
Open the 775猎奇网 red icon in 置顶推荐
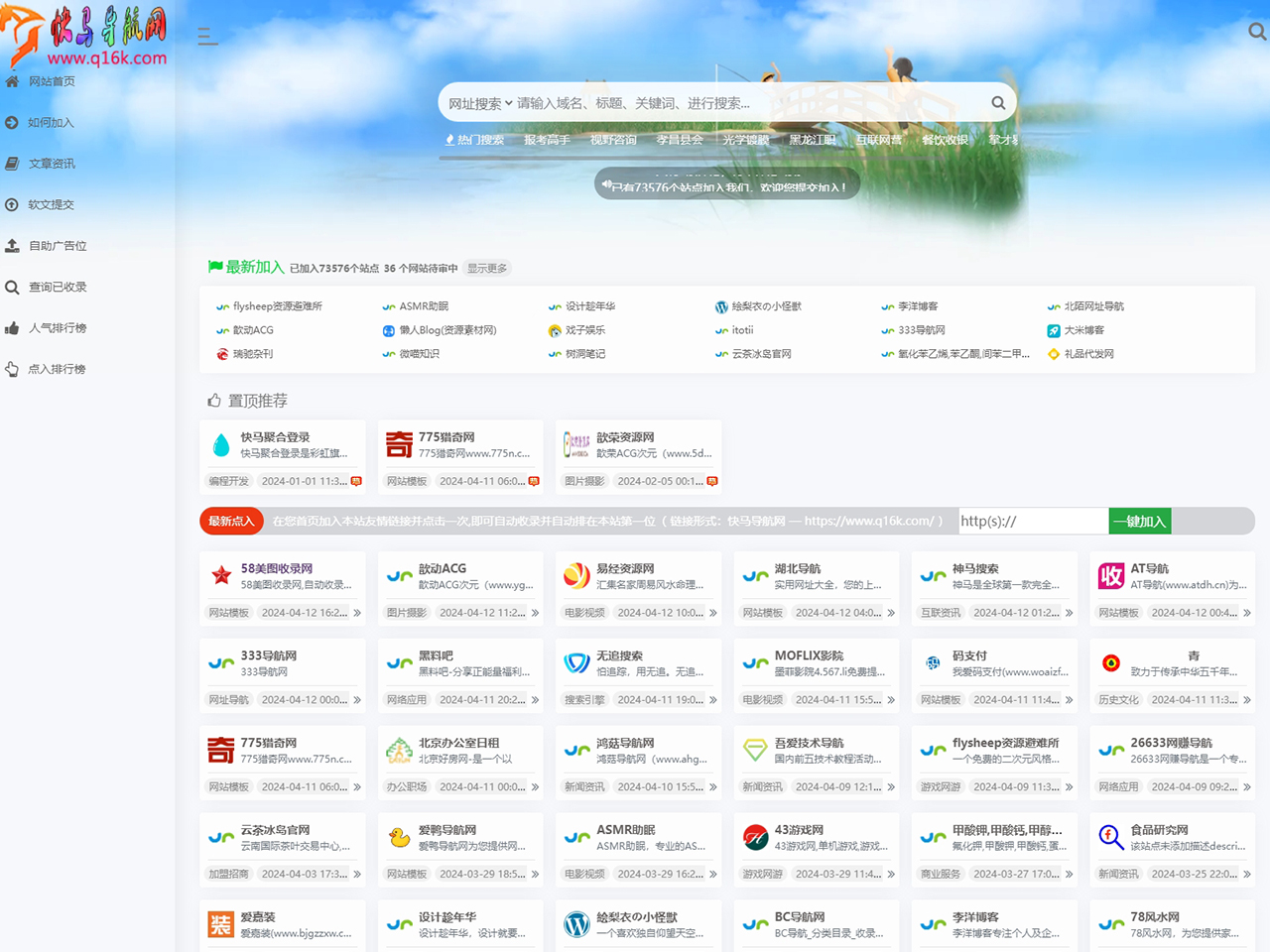click(399, 444)
